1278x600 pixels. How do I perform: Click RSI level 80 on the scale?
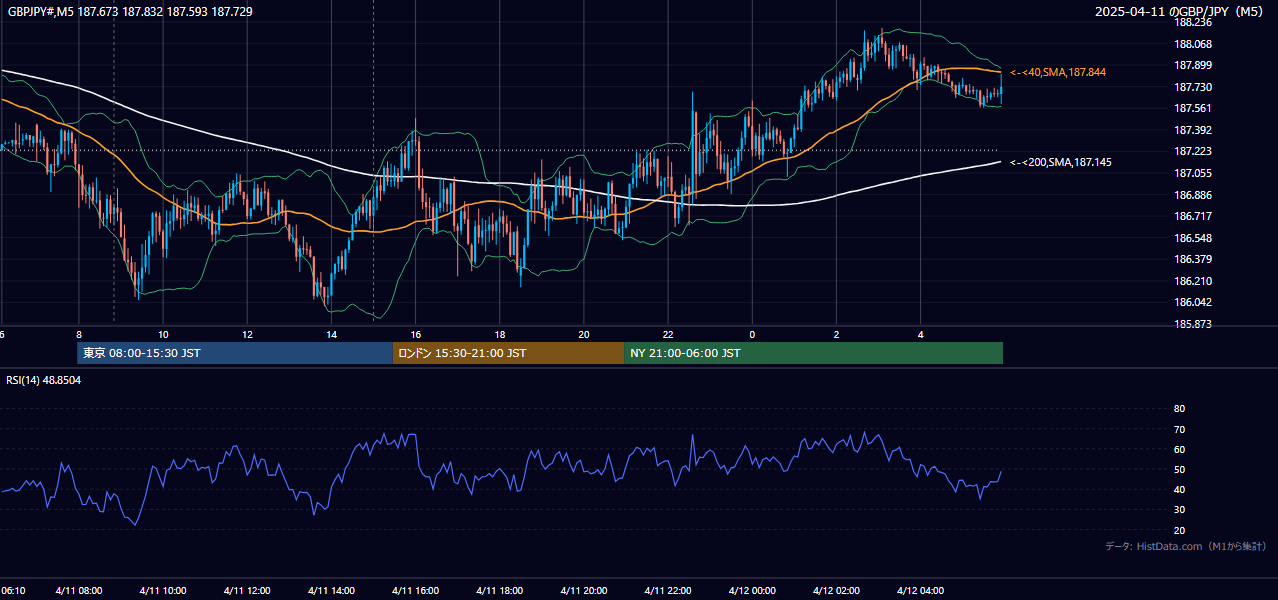(x=1179, y=409)
